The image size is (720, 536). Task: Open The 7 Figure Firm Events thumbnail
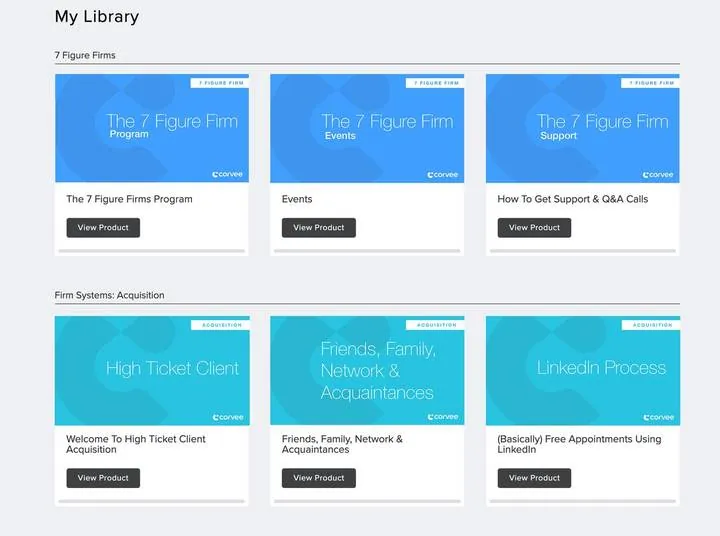point(367,128)
